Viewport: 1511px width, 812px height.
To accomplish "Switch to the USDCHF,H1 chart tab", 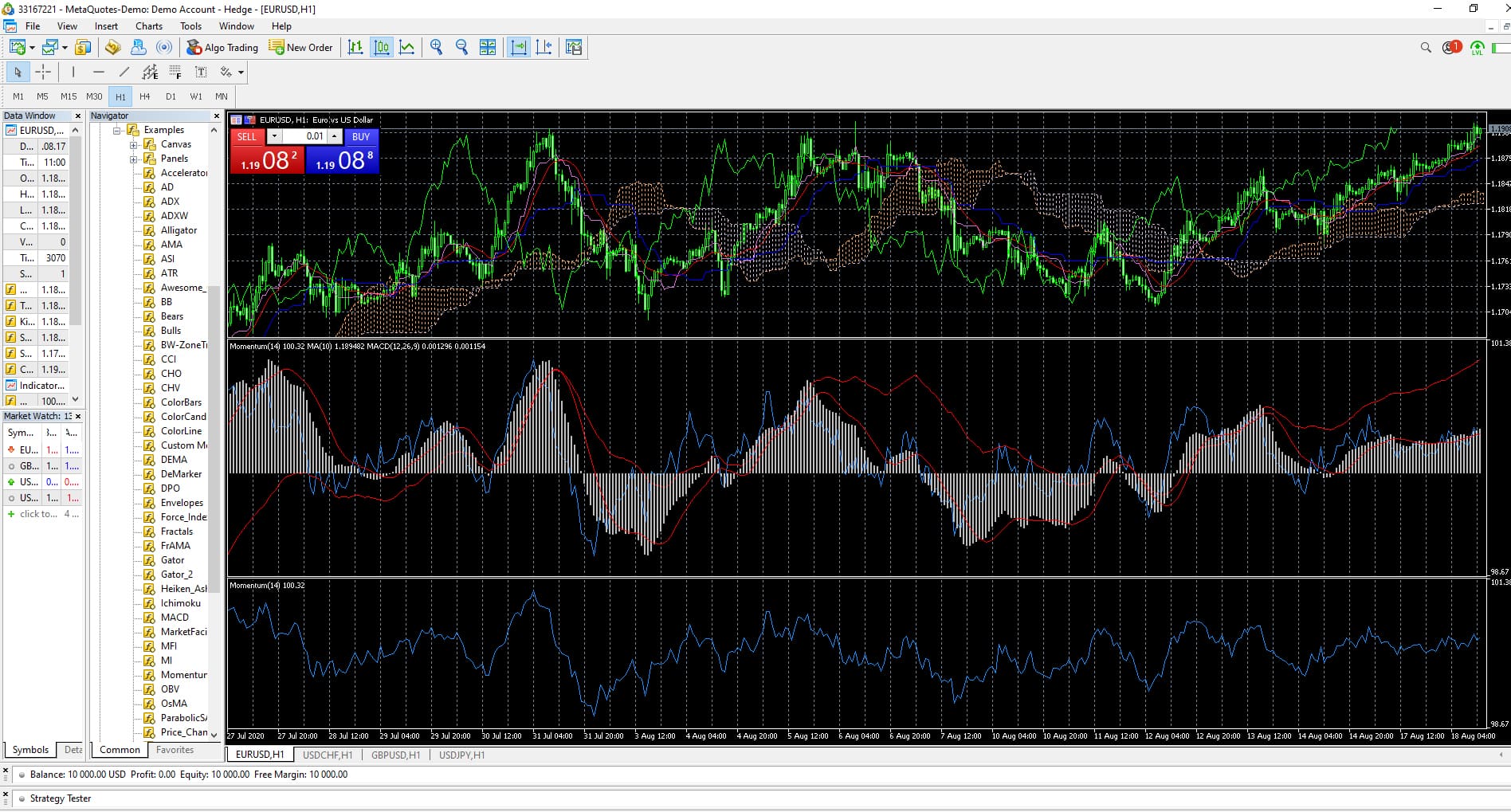I will [327, 755].
